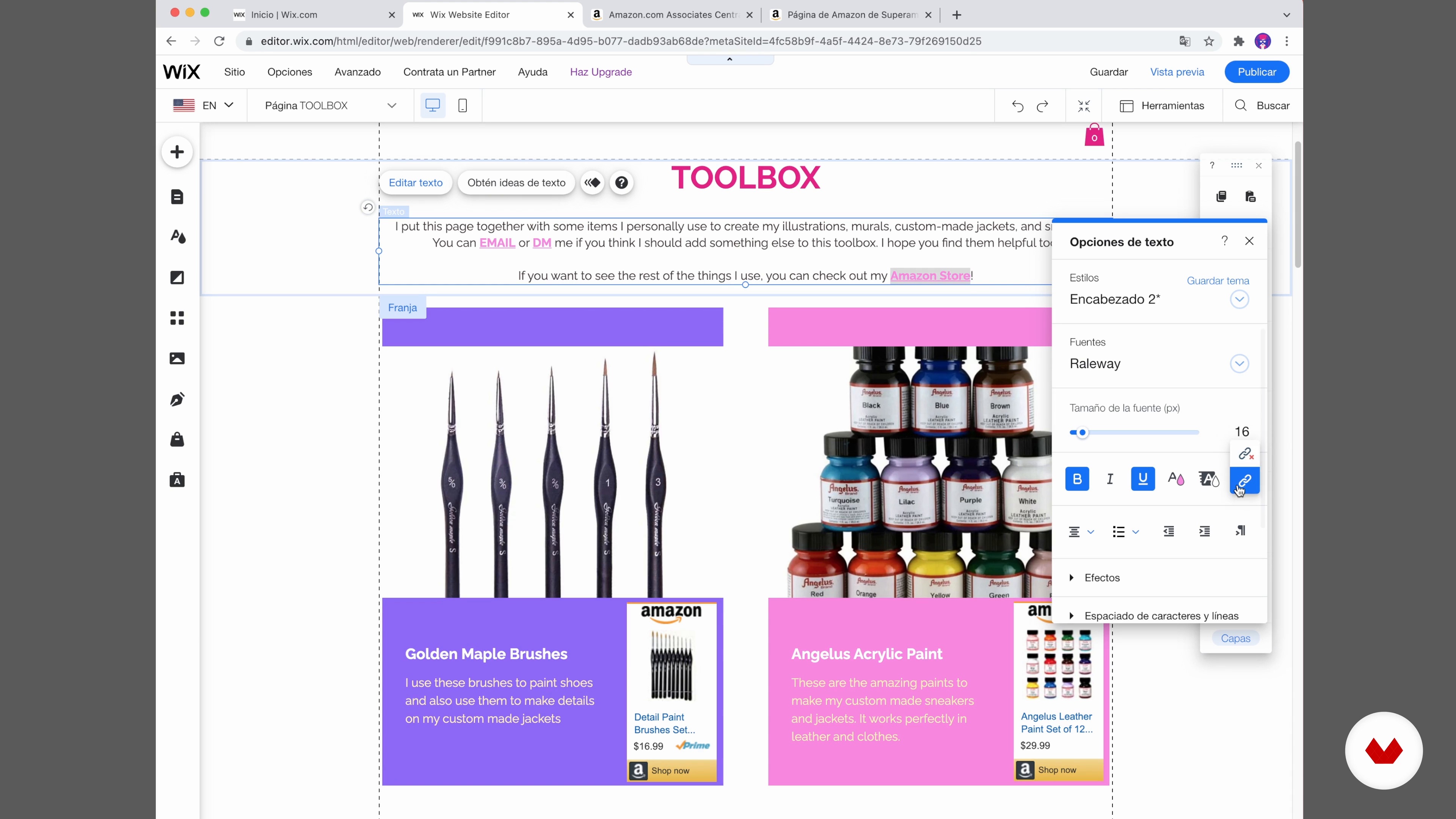This screenshot has height=819, width=1456.
Task: Click the browser extensions puzzle icon
Action: (x=1238, y=41)
